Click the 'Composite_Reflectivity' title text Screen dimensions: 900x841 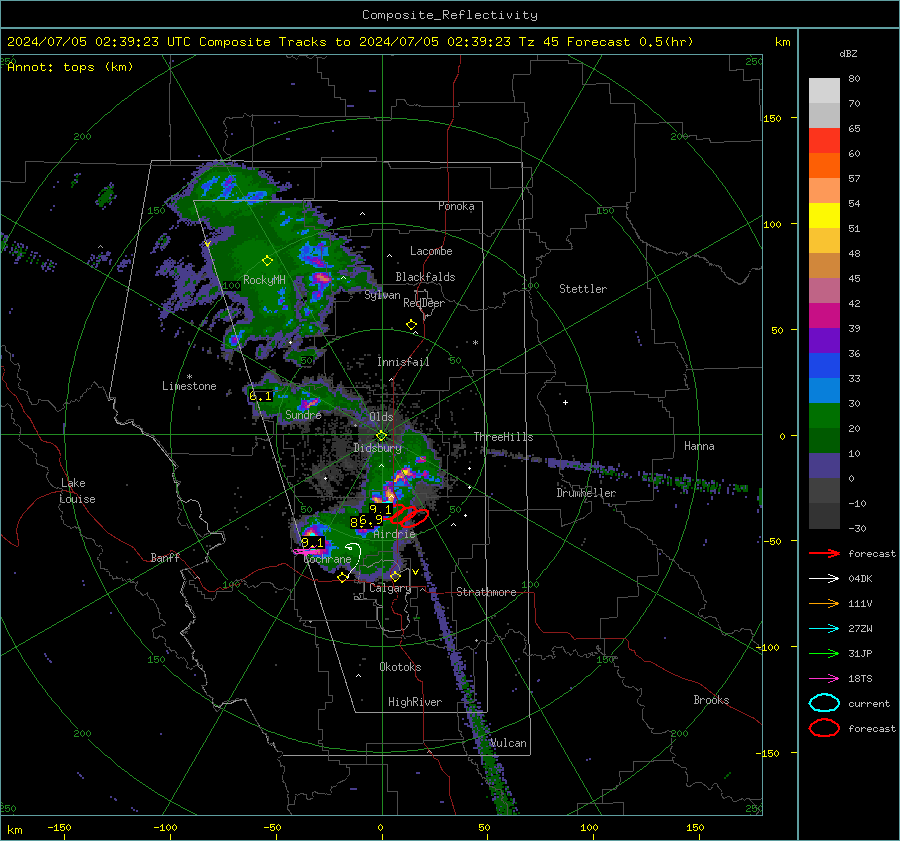449,15
